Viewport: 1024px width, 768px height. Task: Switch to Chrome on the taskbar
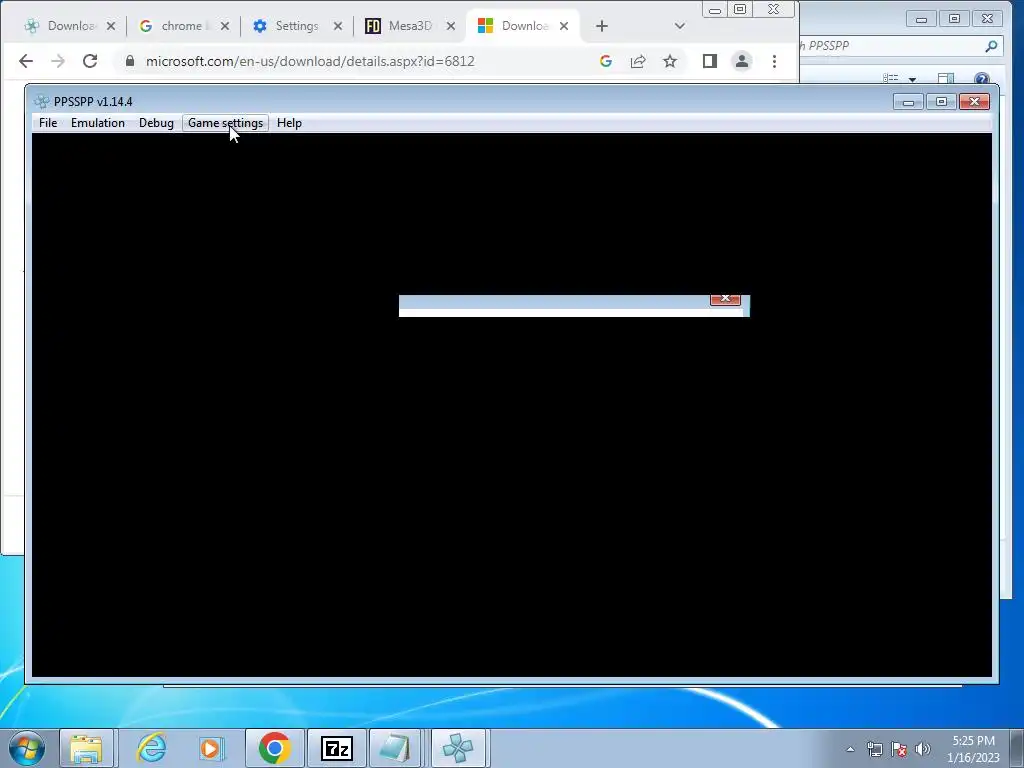pyautogui.click(x=274, y=748)
